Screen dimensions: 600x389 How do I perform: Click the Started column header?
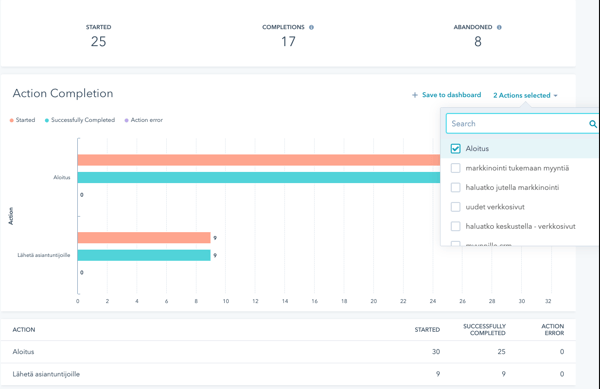pyautogui.click(x=427, y=329)
